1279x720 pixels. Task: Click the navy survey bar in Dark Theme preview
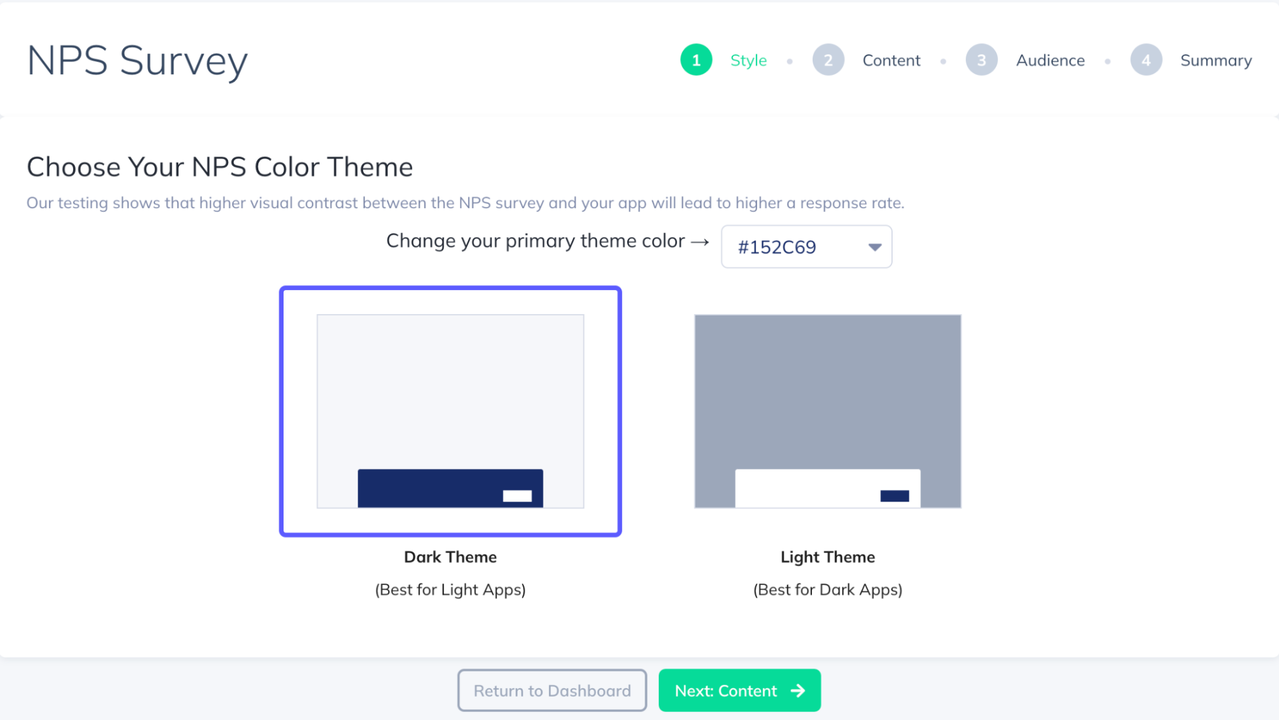point(450,488)
